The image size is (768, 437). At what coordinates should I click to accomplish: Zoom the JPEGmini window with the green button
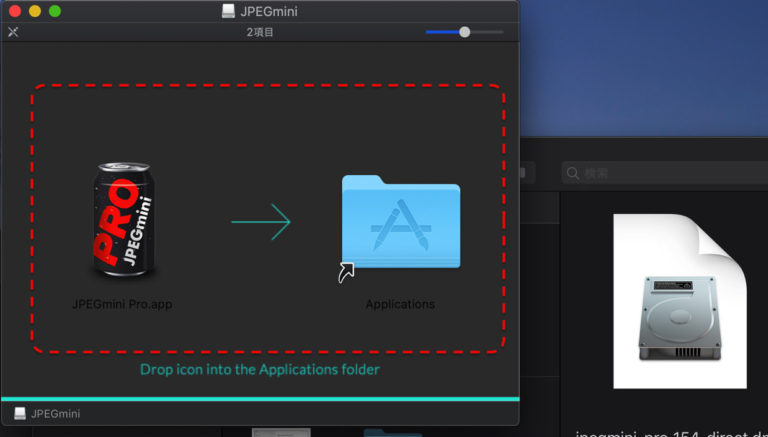click(x=55, y=11)
